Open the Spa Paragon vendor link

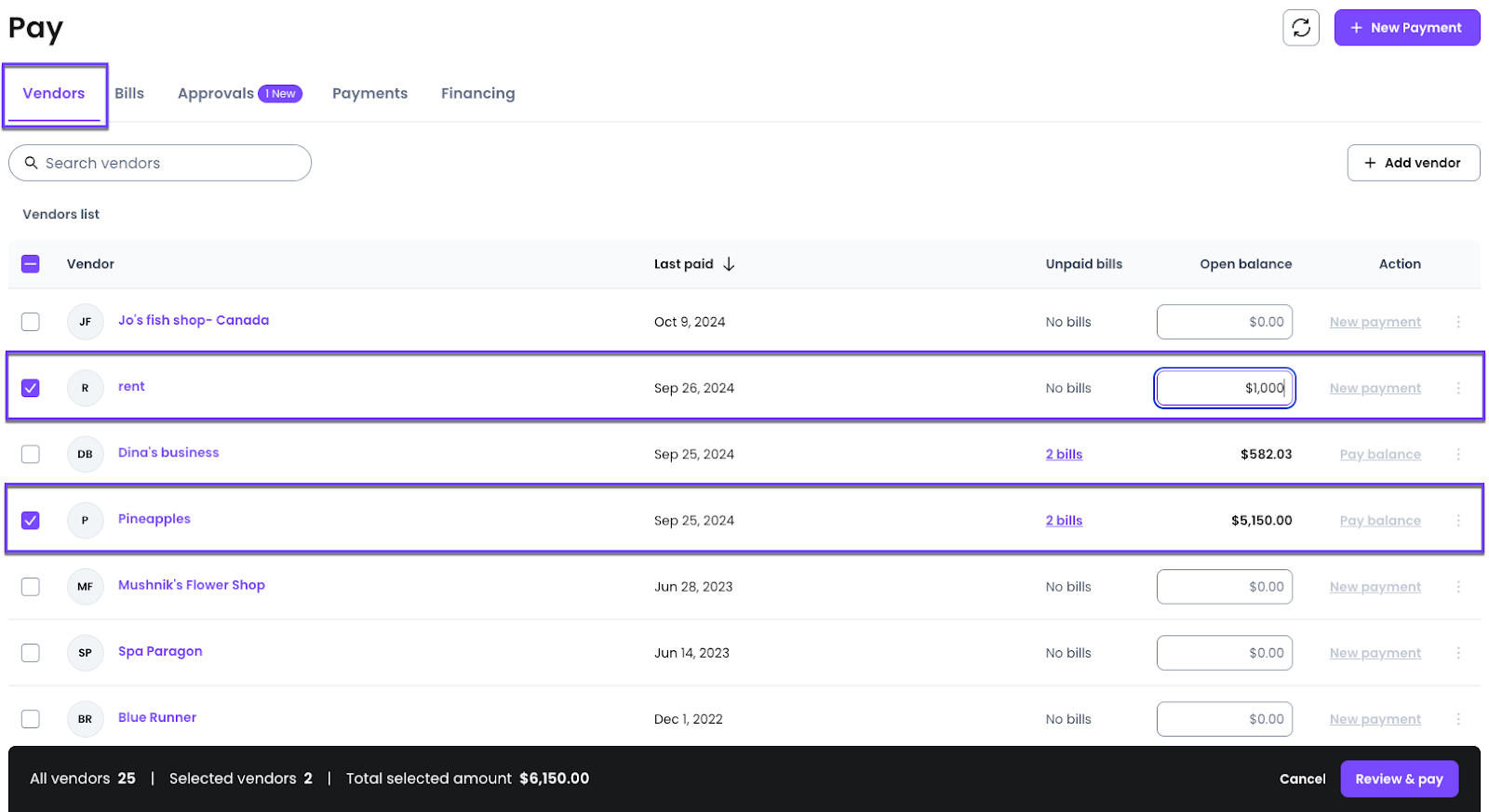click(160, 651)
